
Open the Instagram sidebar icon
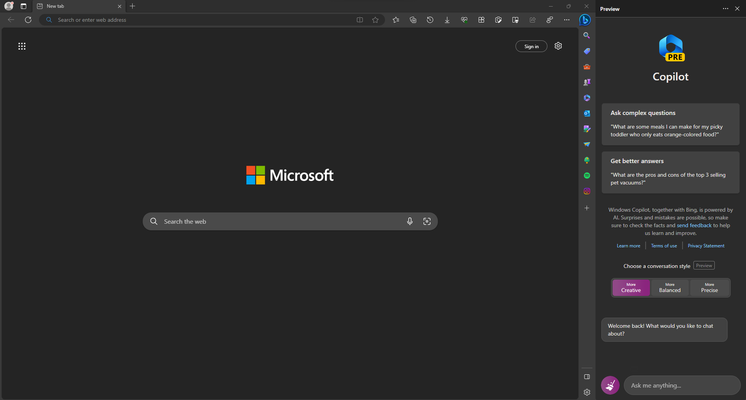pos(587,191)
